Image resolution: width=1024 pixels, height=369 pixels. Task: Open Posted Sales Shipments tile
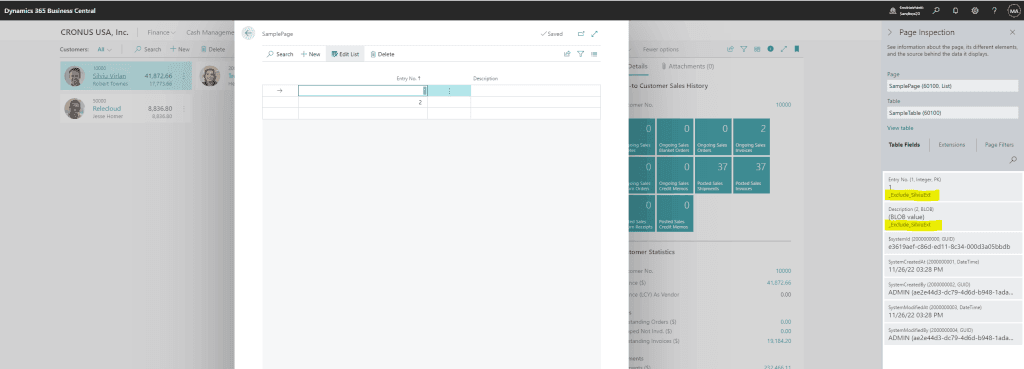(x=713, y=174)
